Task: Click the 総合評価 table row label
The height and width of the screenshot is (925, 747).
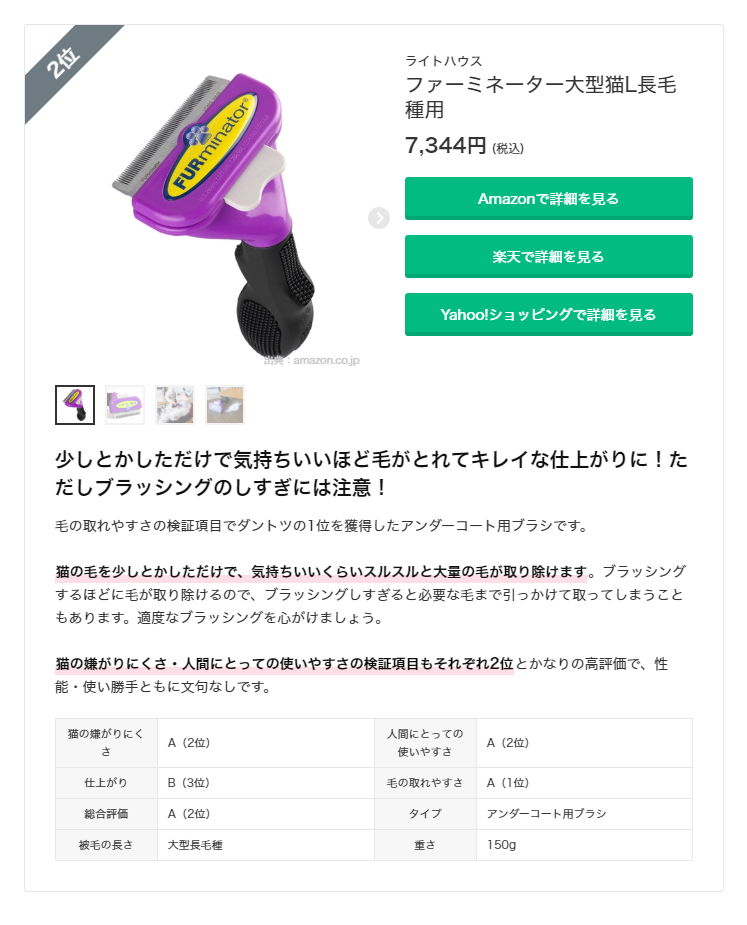Action: point(106,814)
